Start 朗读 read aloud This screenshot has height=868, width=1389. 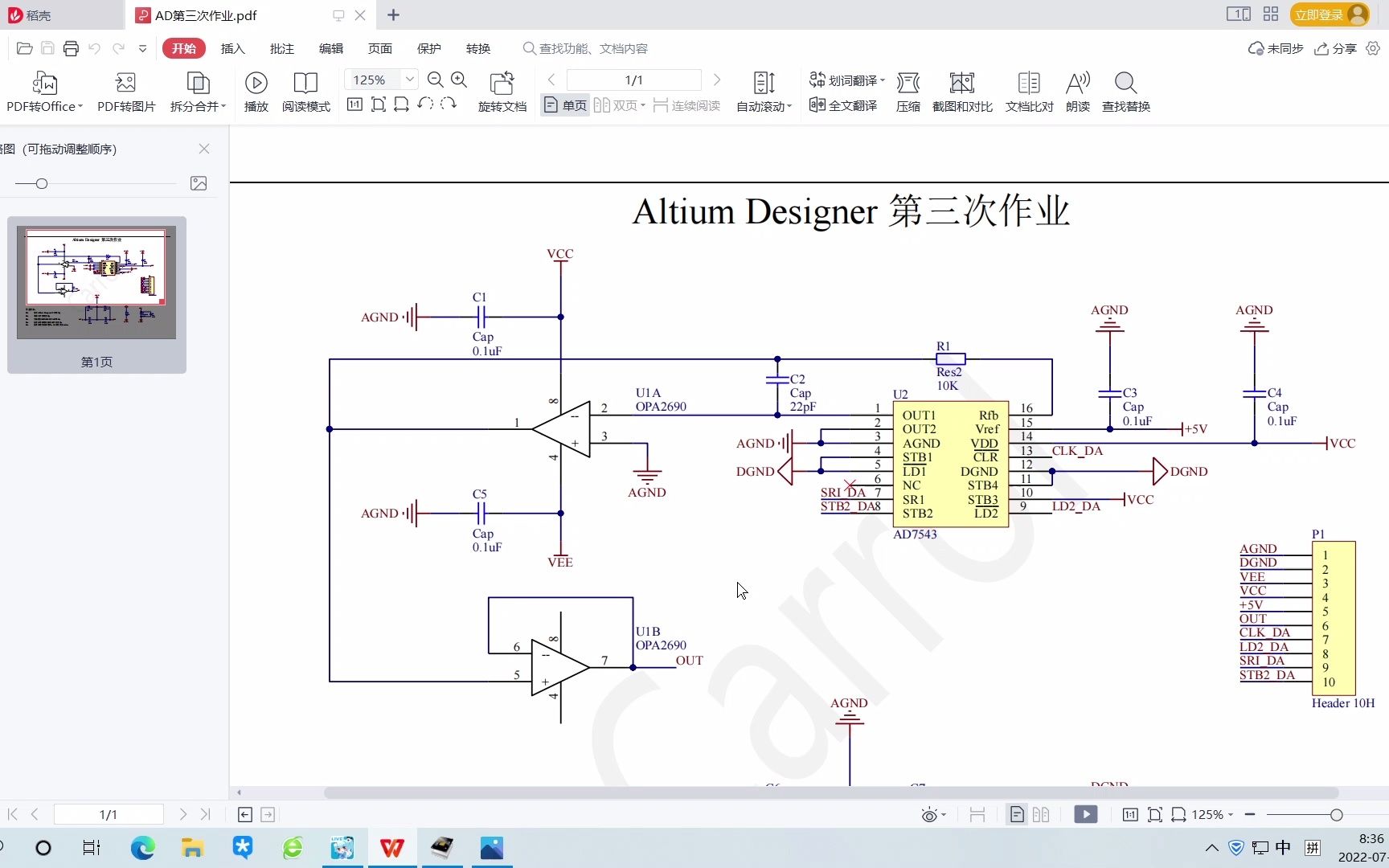coord(1078,92)
